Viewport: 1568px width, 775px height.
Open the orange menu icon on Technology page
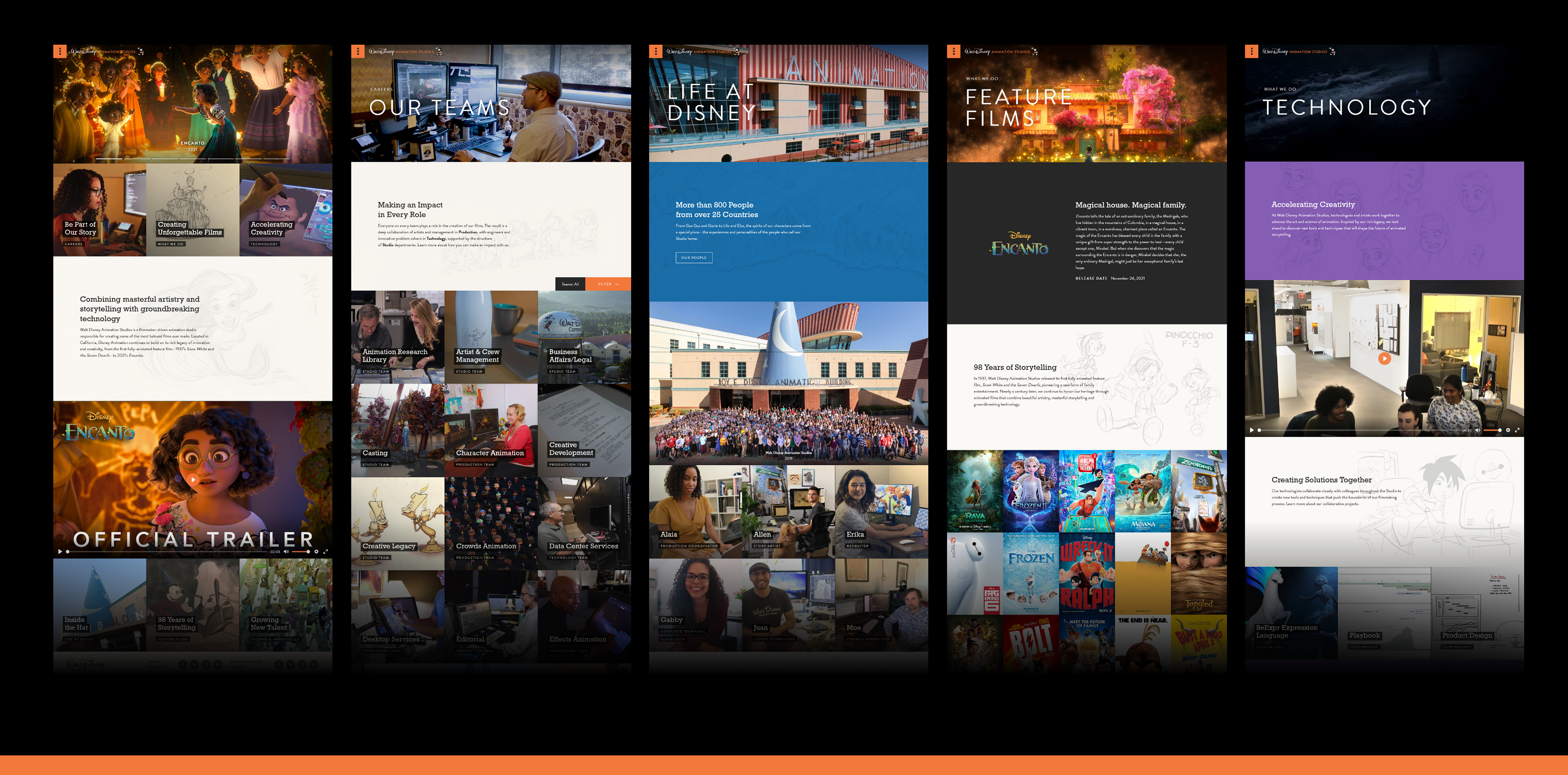click(1252, 52)
